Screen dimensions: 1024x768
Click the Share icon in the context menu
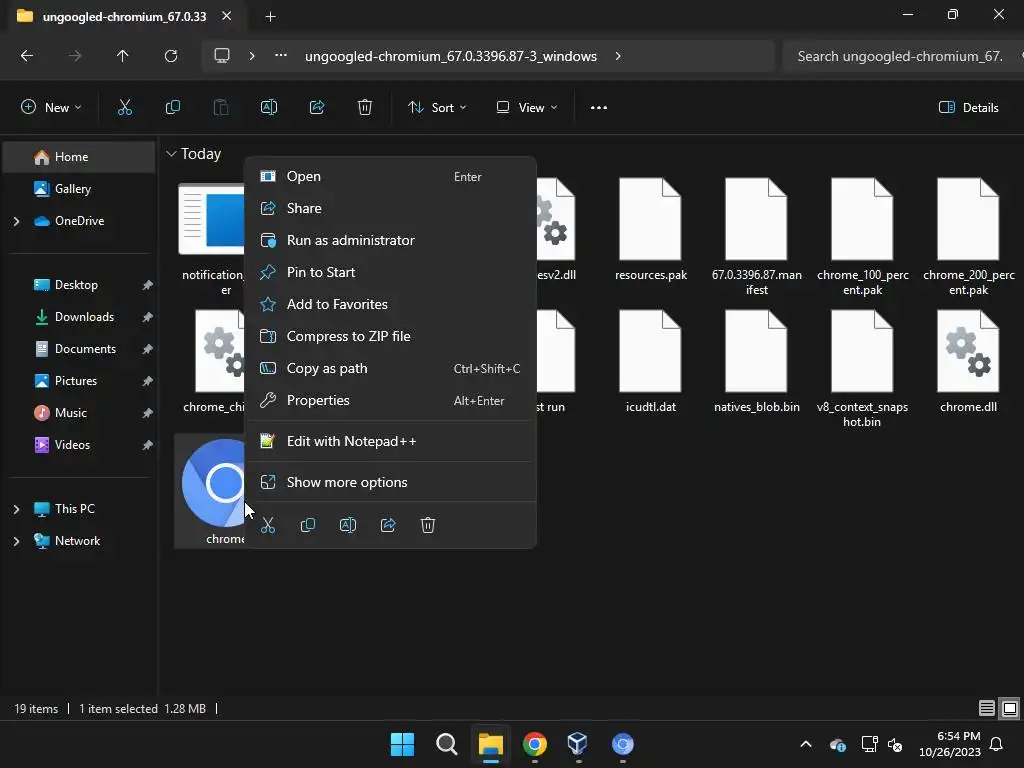(x=388, y=525)
